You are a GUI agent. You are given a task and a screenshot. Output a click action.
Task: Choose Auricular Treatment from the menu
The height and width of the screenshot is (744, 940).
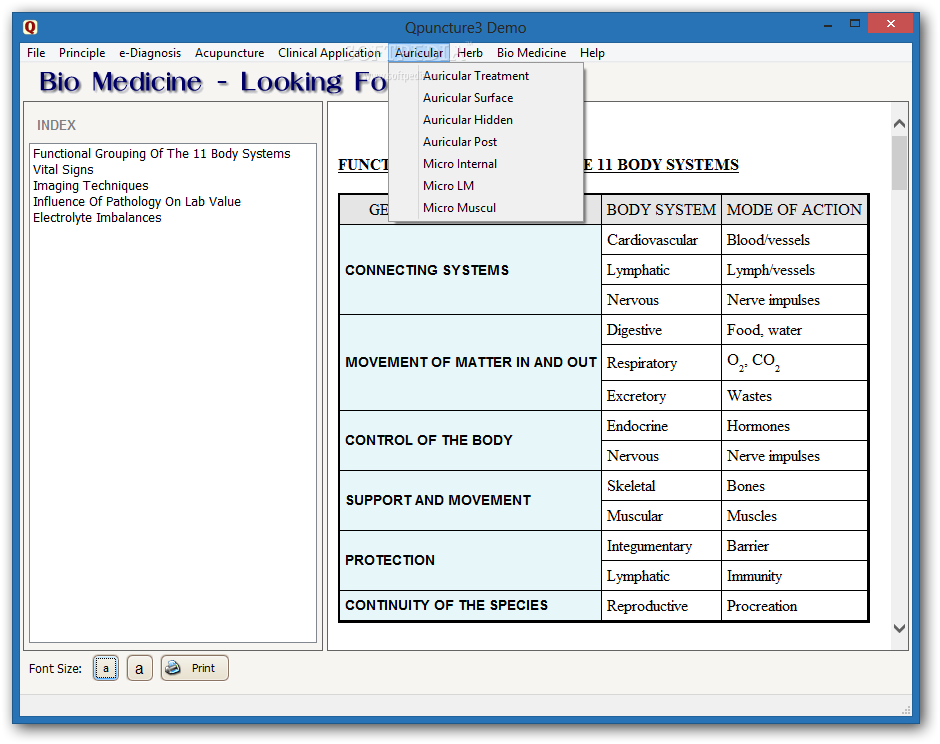click(486, 76)
